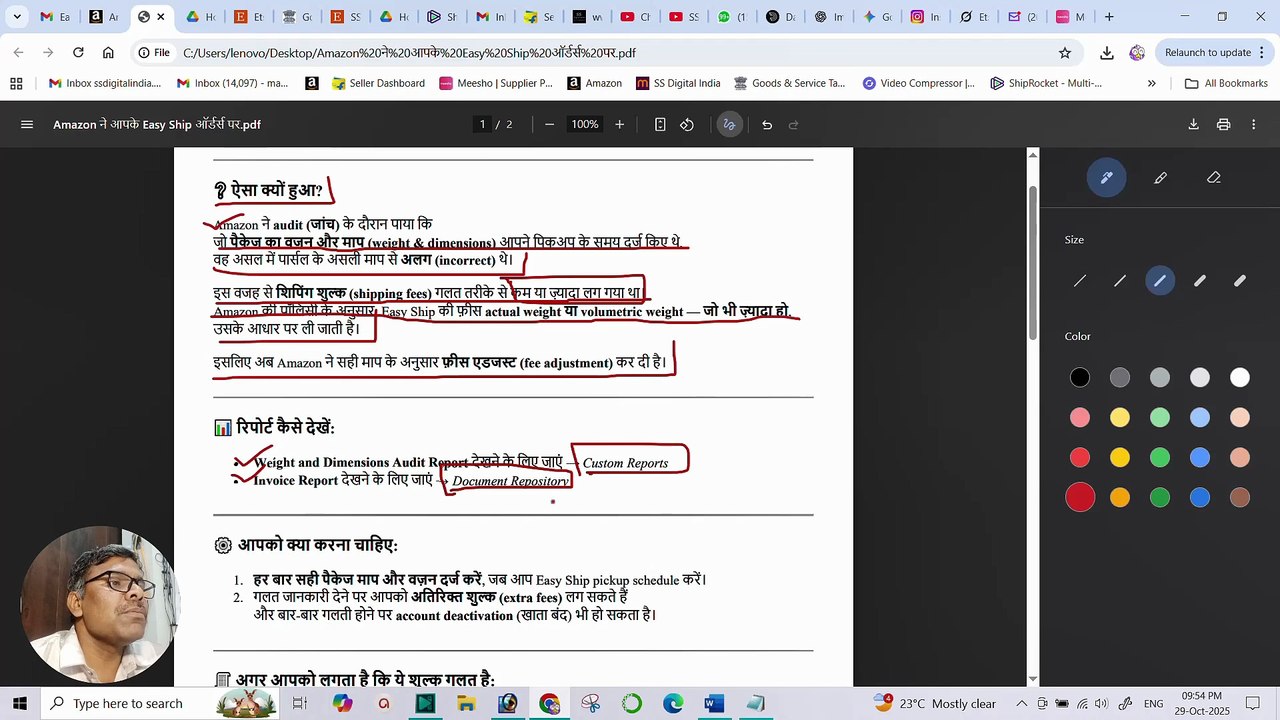Click the fit to page icon
The image size is (1280, 720).
pyautogui.click(x=660, y=125)
